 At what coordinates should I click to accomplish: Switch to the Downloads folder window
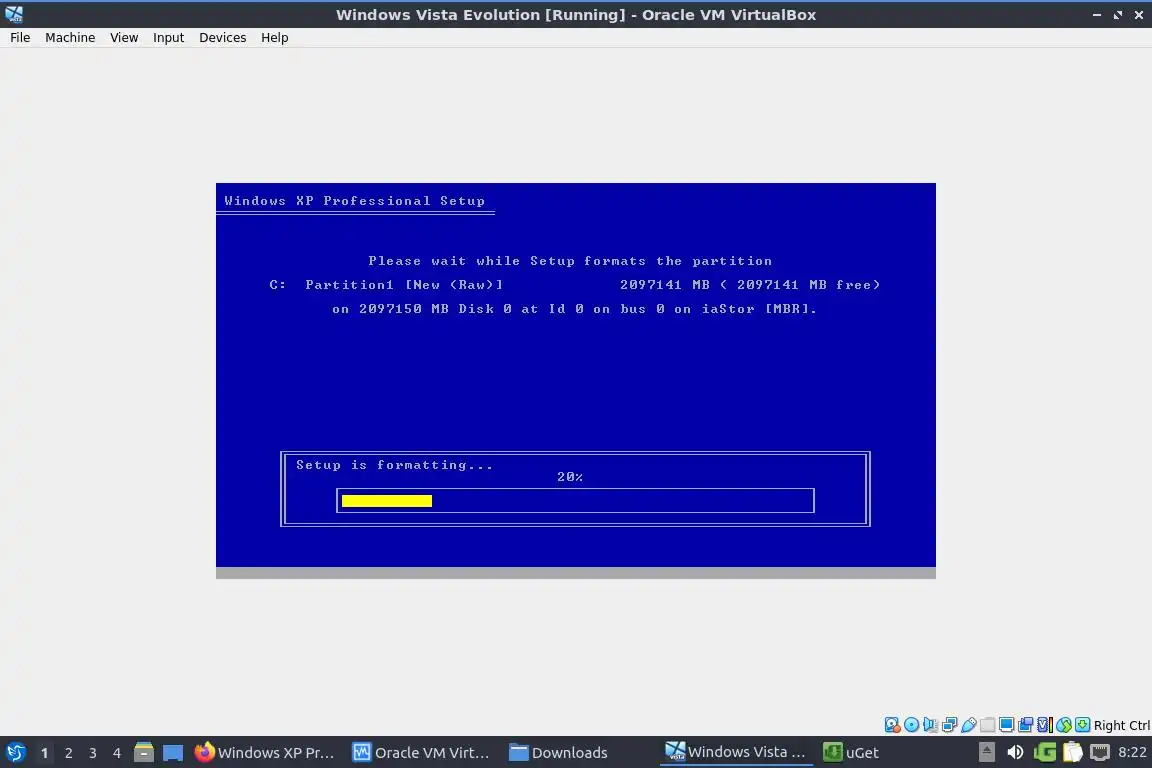[558, 753]
